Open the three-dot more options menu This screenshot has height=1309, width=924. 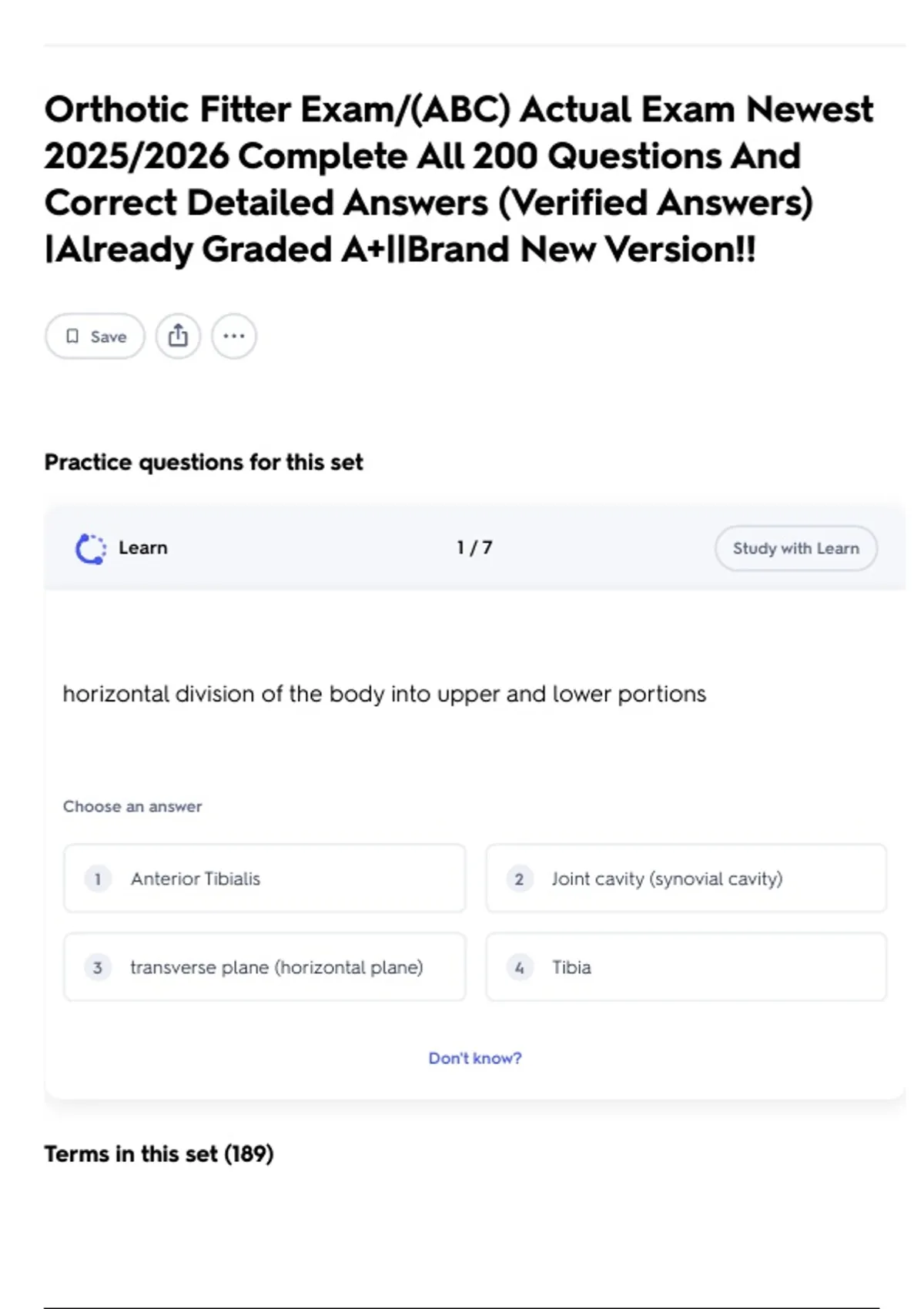pos(234,336)
